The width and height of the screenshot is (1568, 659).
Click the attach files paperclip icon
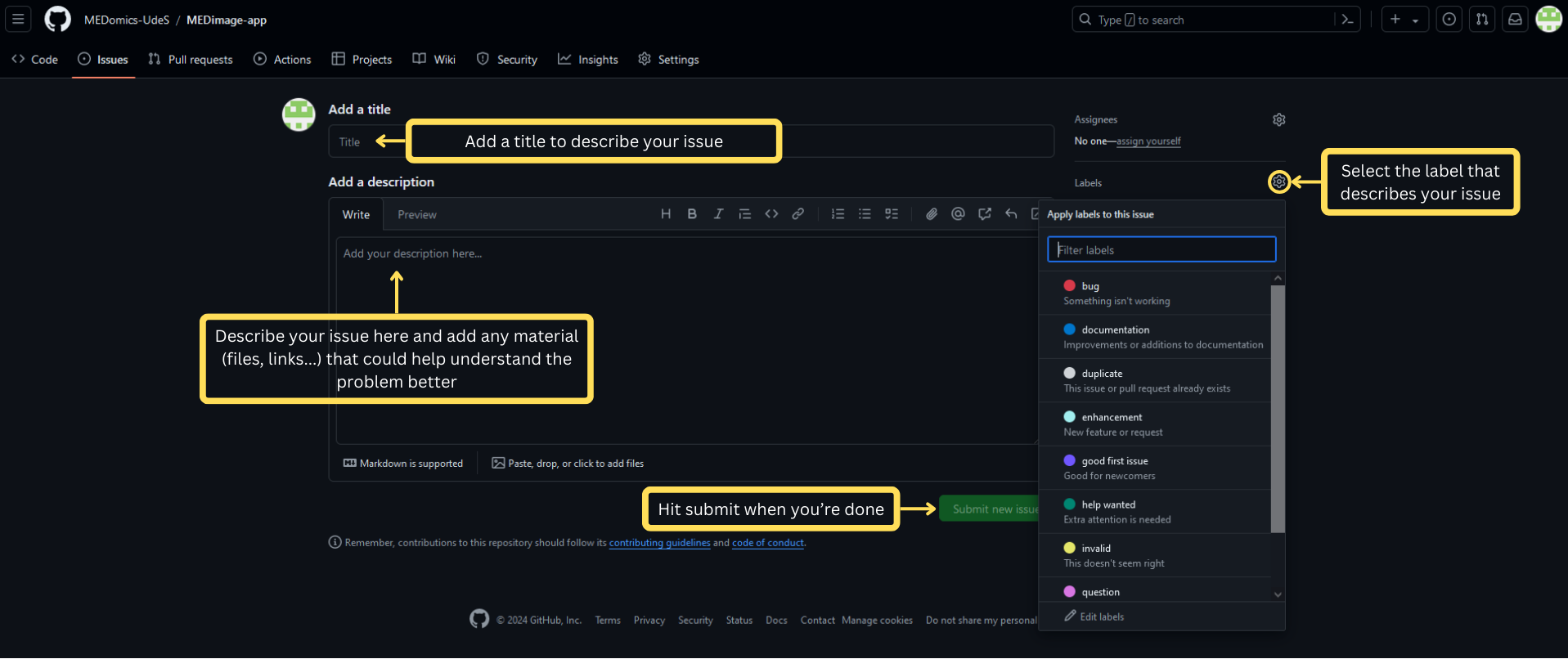(x=932, y=214)
